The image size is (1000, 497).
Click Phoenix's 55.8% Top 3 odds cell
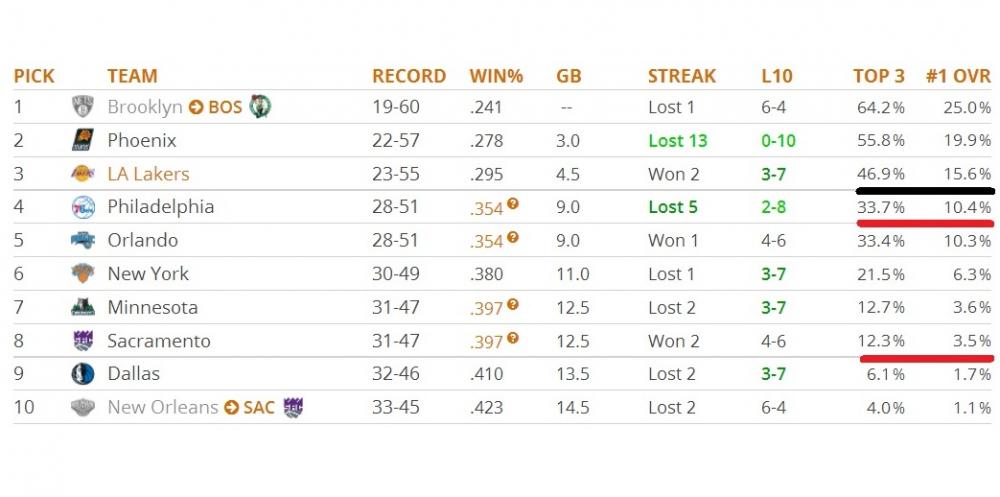pyautogui.click(x=880, y=141)
